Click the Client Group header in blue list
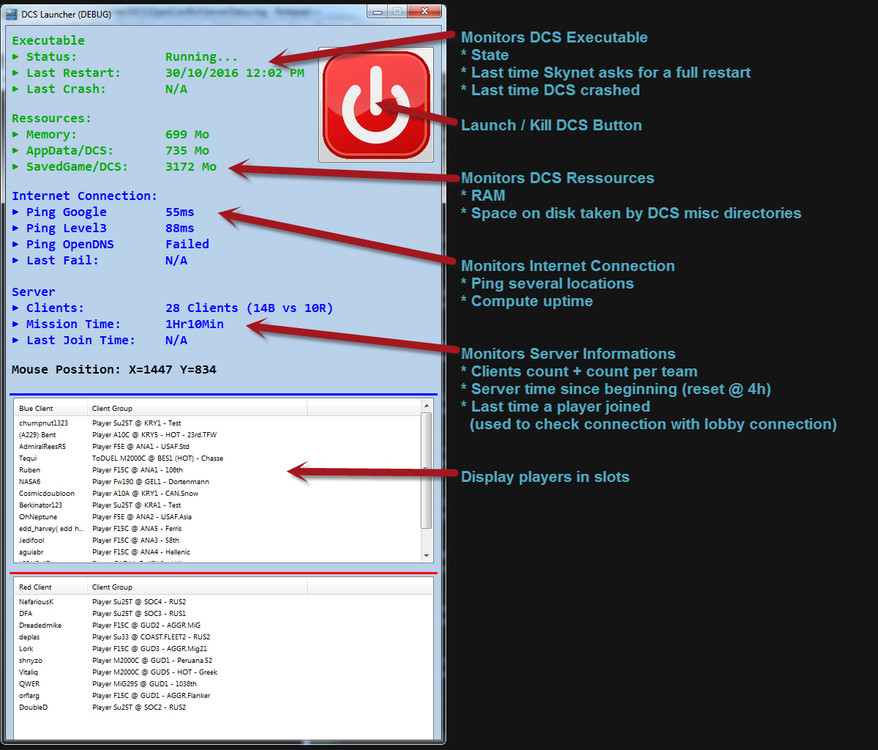878x750 pixels. (197, 408)
